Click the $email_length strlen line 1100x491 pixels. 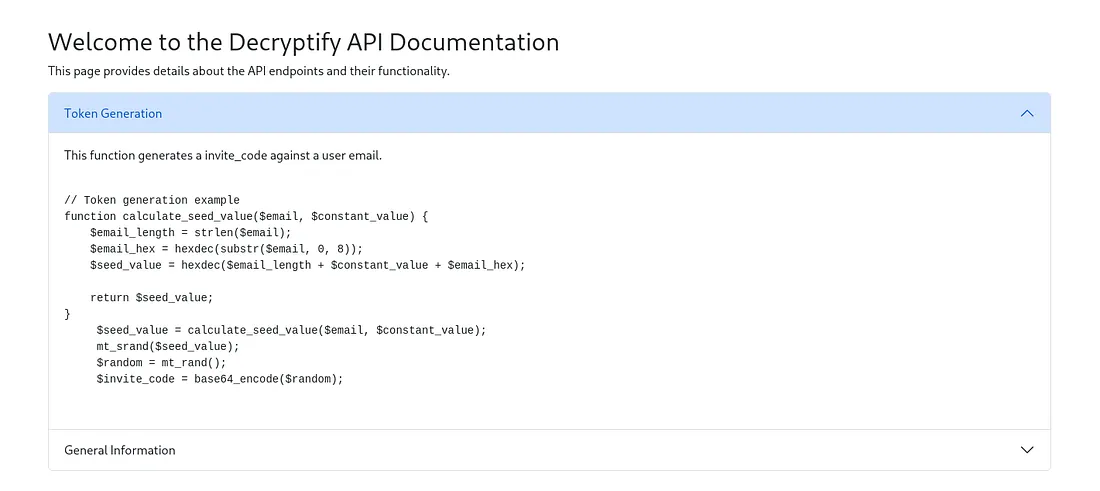pos(190,232)
